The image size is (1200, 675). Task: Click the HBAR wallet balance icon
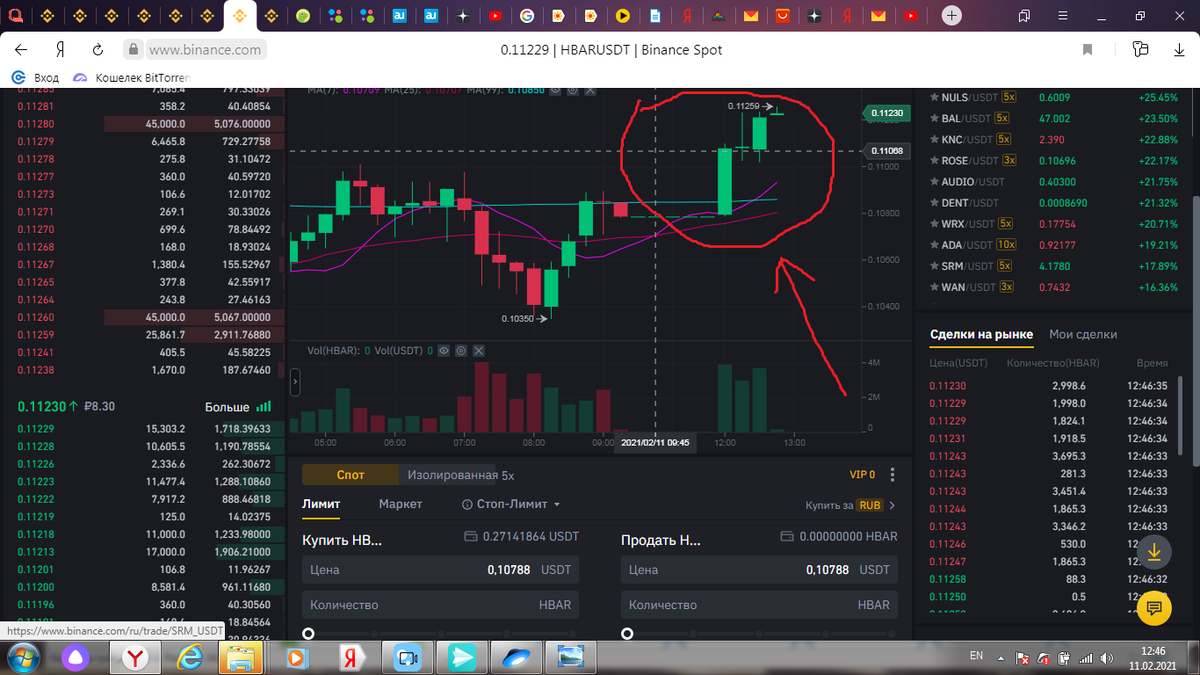(x=788, y=537)
